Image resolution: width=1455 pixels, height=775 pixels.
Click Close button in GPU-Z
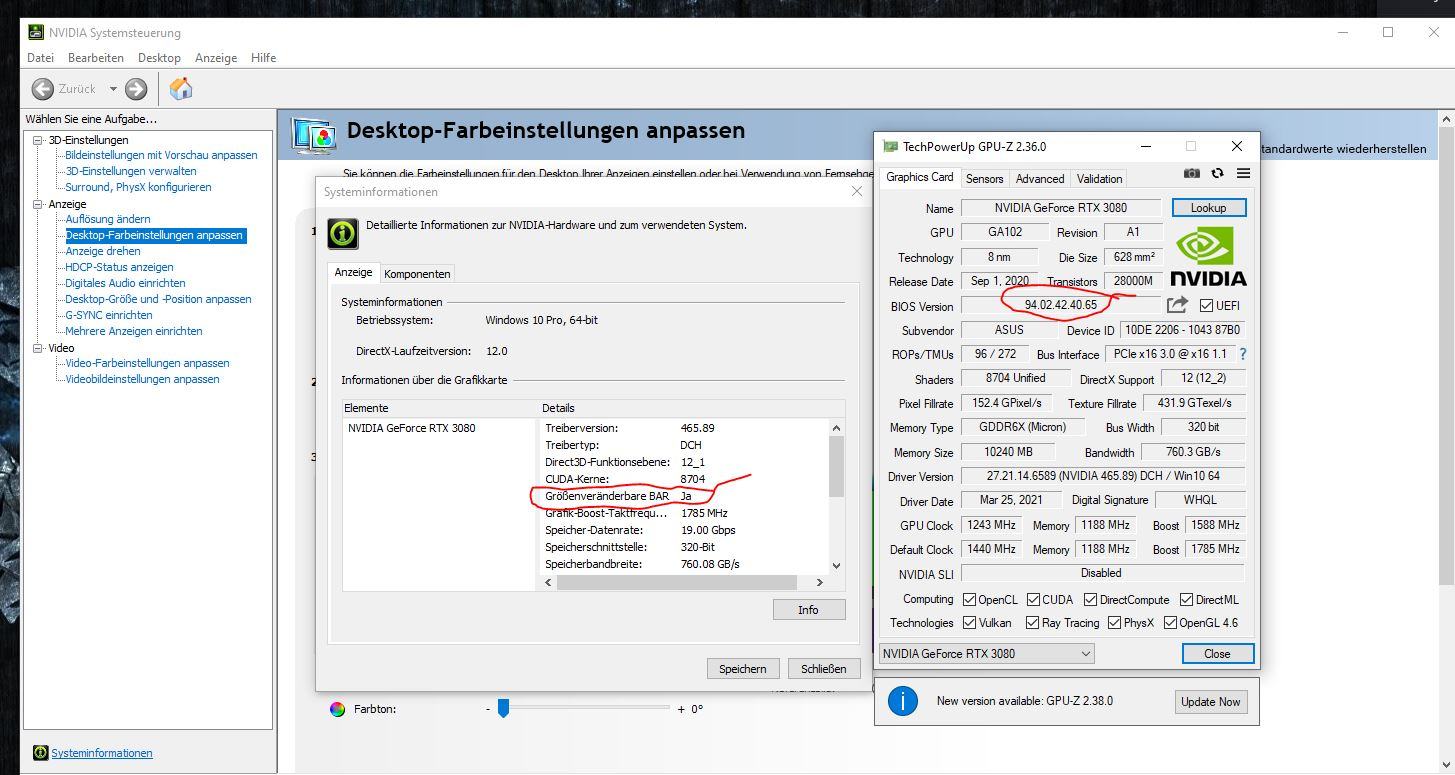point(1217,654)
